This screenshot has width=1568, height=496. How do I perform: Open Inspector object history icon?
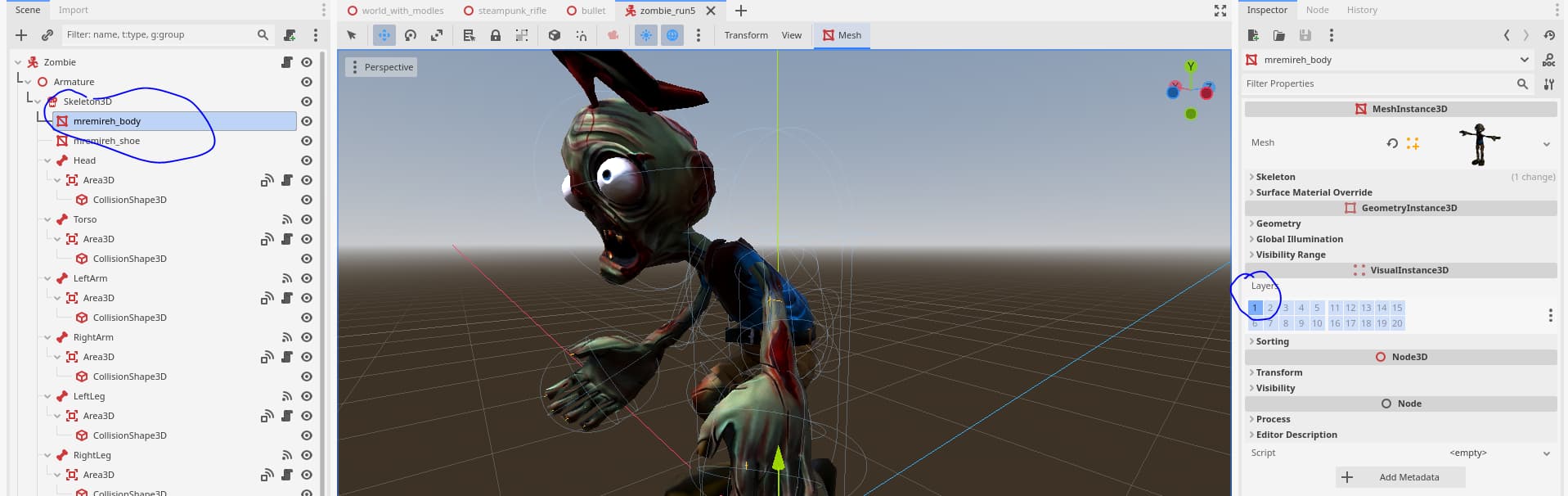pos(1549,35)
